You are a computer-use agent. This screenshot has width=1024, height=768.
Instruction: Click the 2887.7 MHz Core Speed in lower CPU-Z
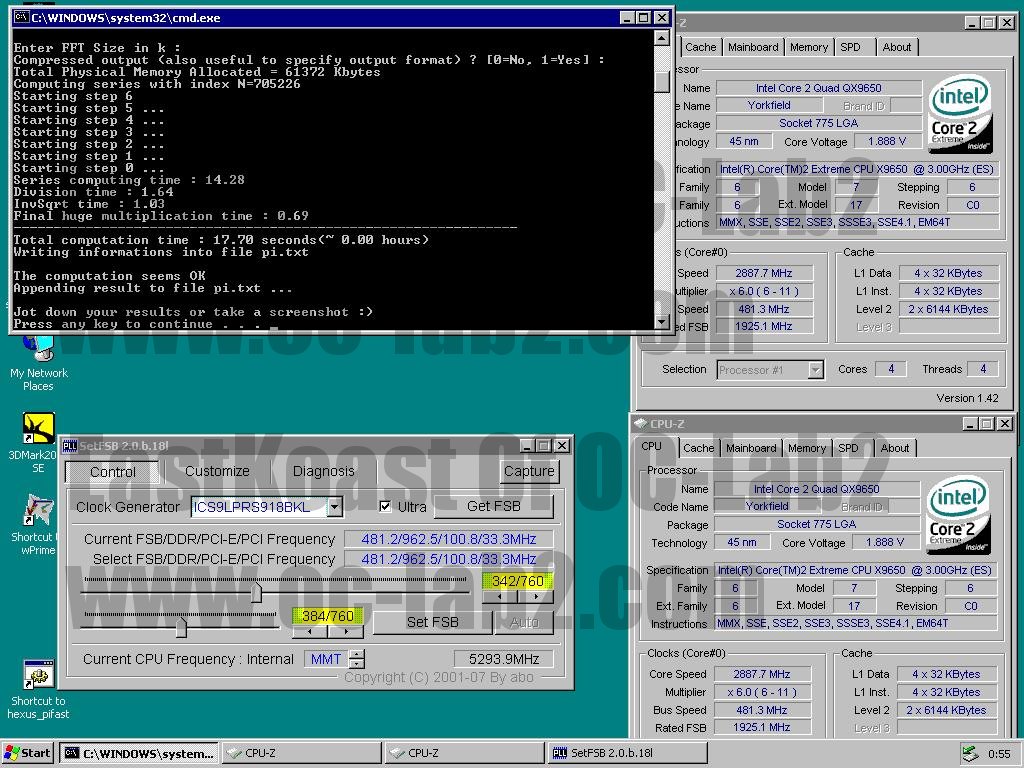point(761,674)
